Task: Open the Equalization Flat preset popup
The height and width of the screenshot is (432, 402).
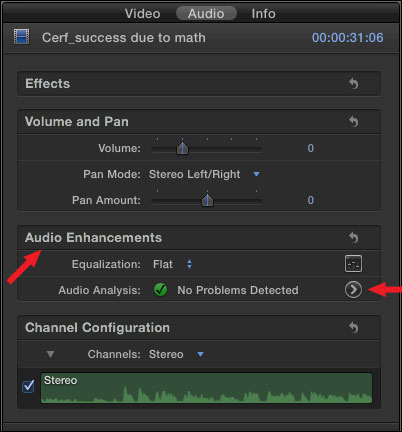Action: [x=172, y=264]
